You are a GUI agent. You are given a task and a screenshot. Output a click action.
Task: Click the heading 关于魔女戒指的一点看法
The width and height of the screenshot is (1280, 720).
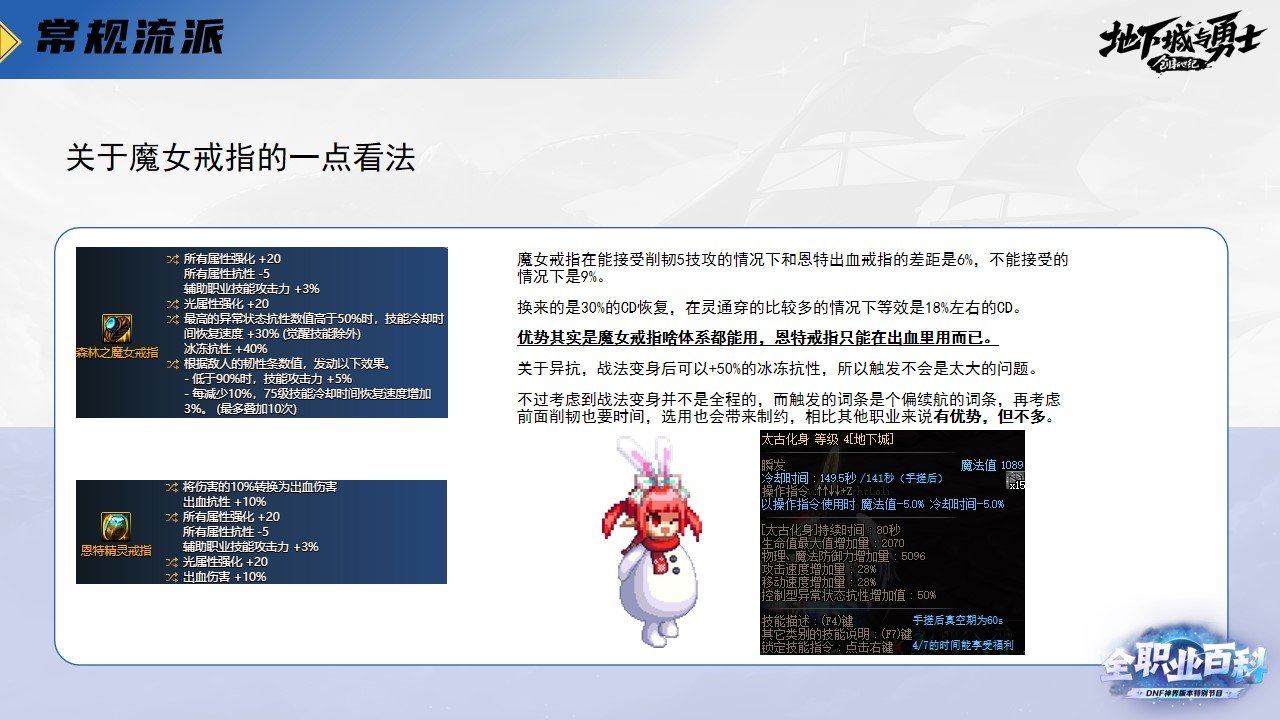[241, 157]
